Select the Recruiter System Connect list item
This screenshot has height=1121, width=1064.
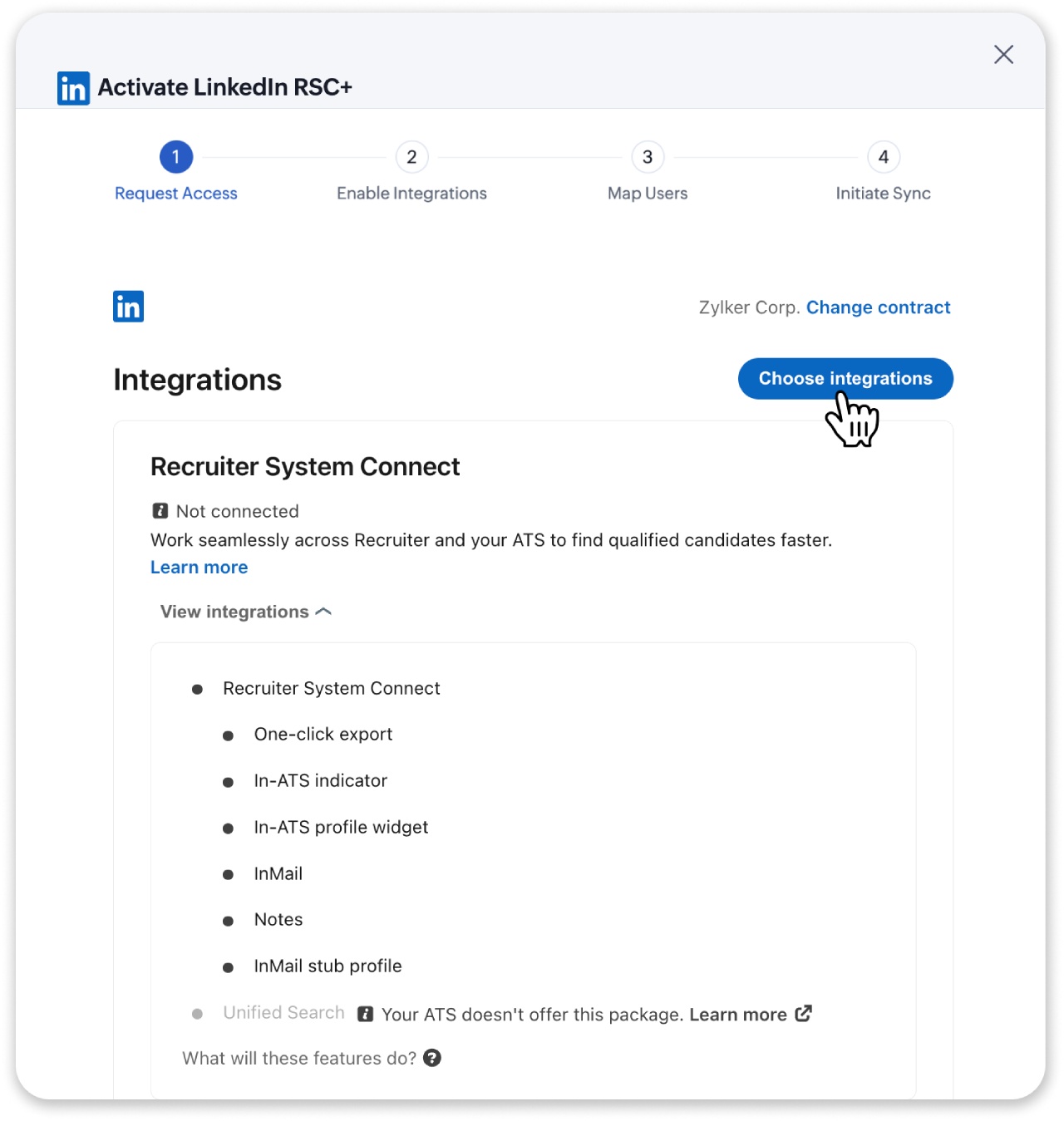coord(332,689)
